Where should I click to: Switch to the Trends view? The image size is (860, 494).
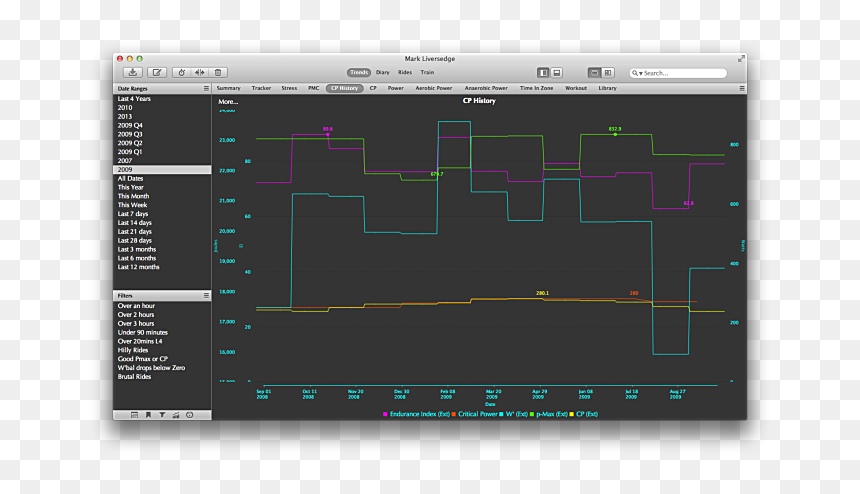pos(359,72)
